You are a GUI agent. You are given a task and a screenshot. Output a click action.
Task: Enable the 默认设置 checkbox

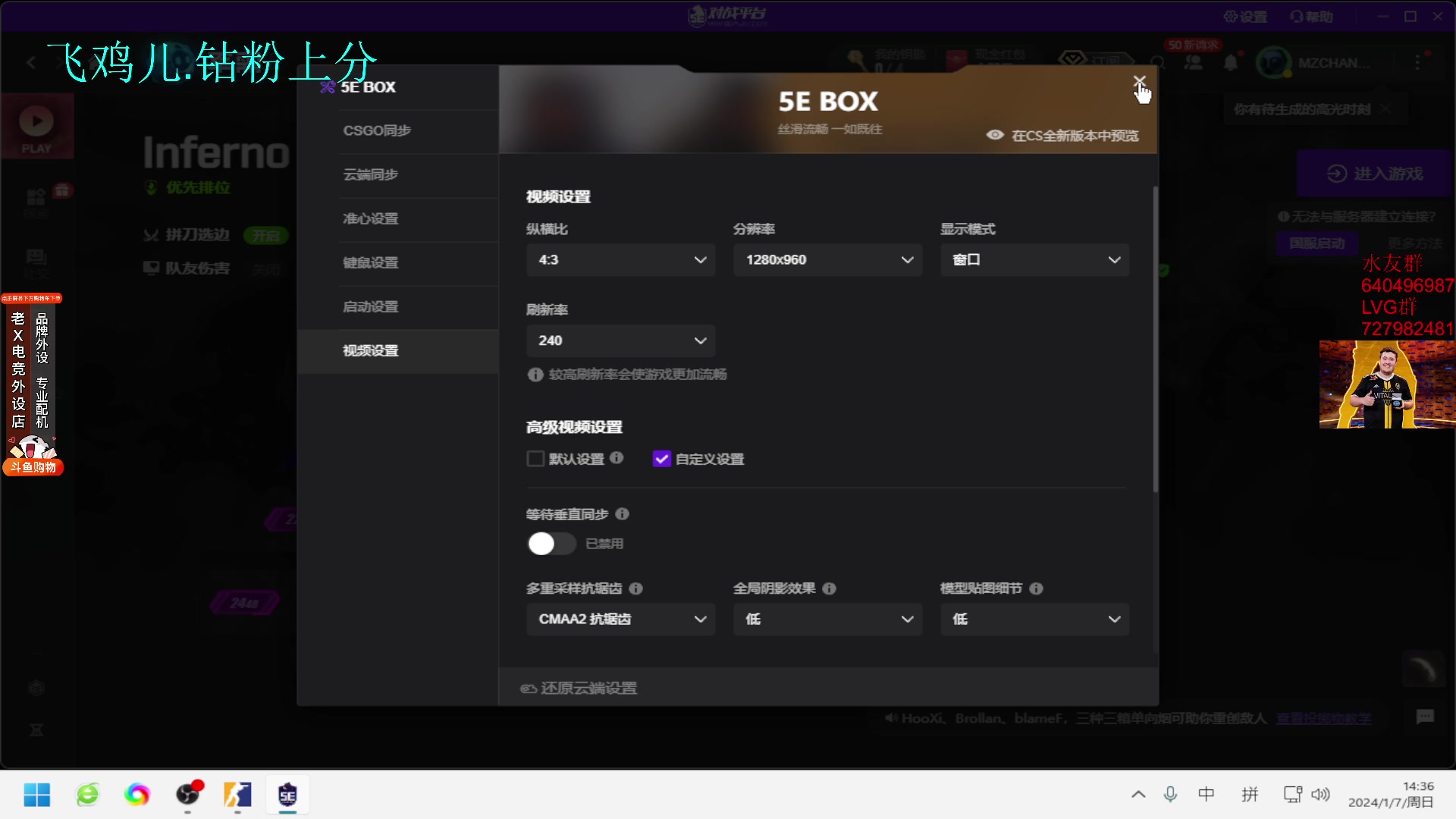[x=535, y=459]
